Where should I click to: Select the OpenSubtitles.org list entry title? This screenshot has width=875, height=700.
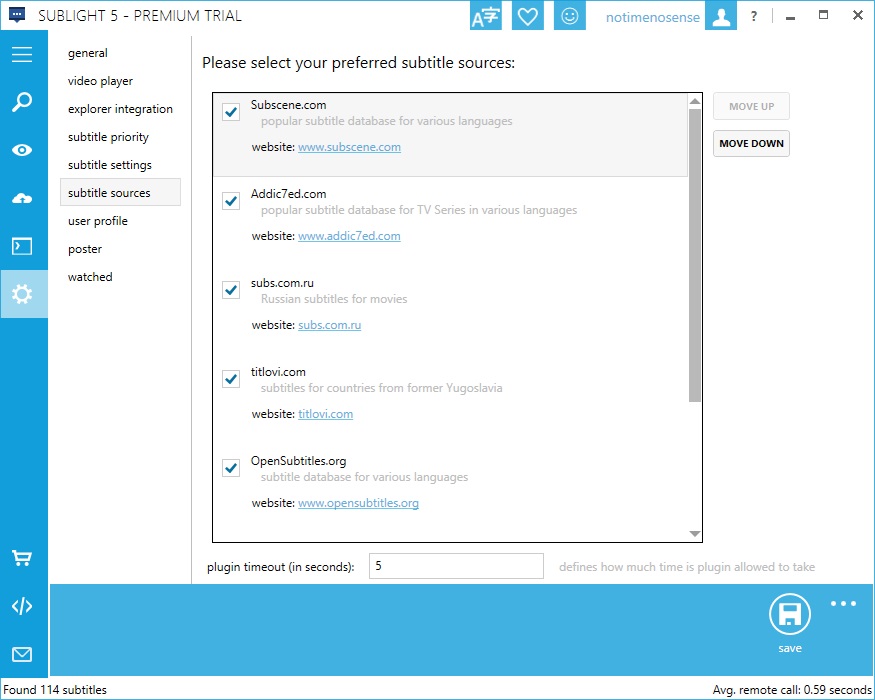click(299, 461)
